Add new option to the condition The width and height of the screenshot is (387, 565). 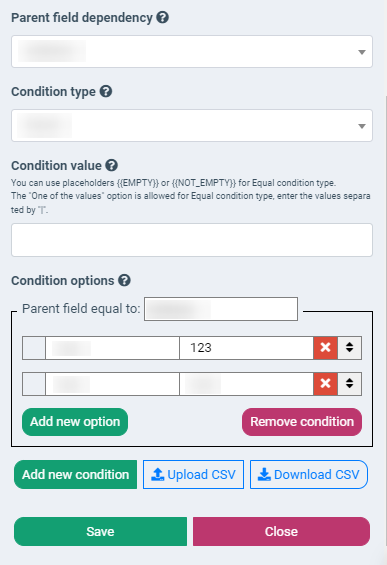pos(75,422)
